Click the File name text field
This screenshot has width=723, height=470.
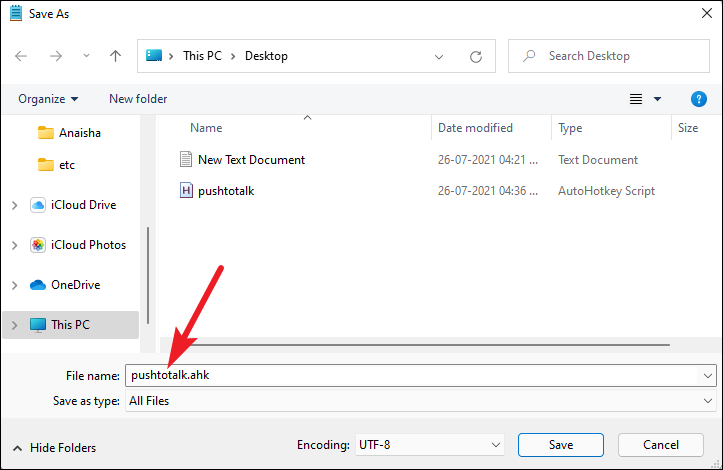pyautogui.click(x=410, y=375)
